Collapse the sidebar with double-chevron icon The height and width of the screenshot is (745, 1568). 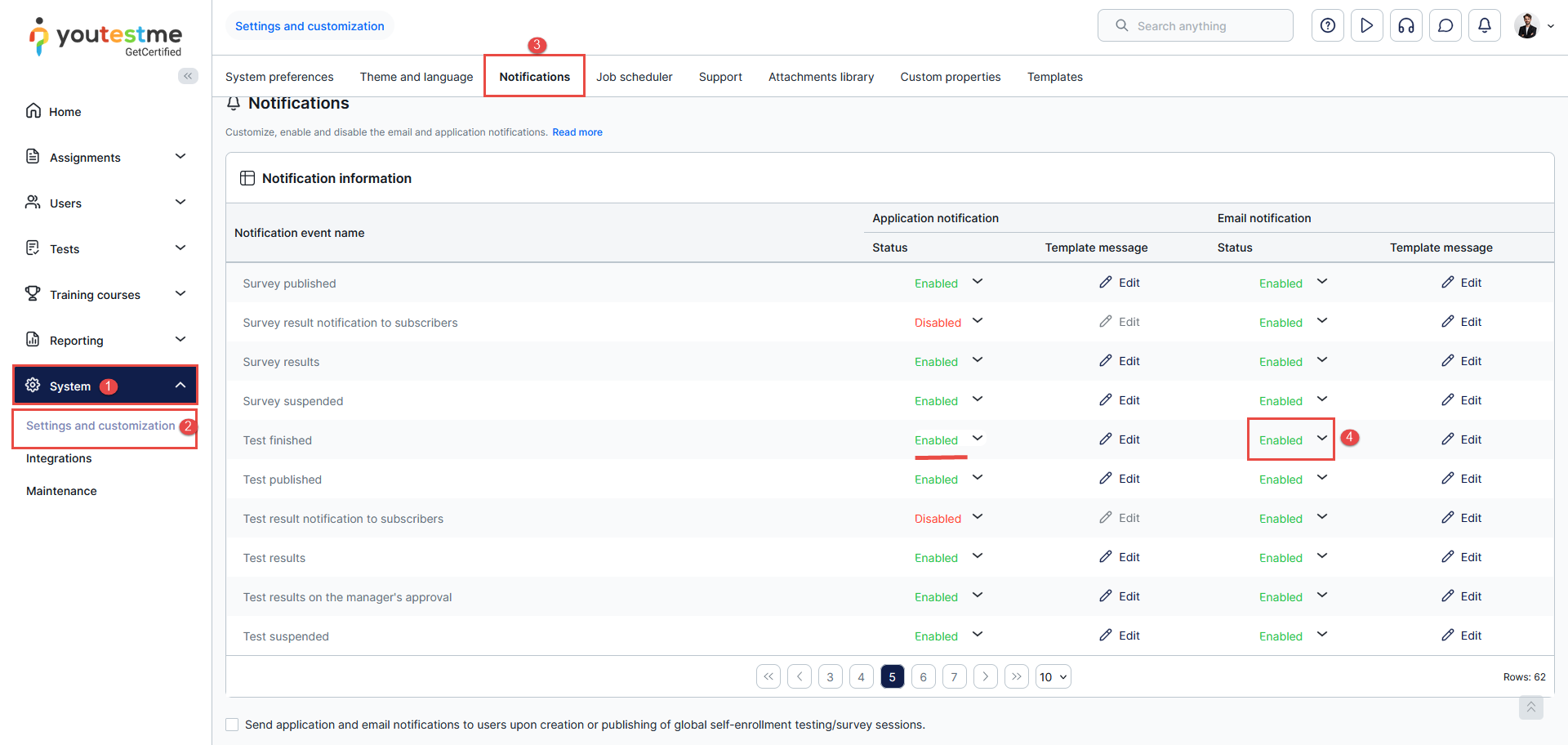188,76
